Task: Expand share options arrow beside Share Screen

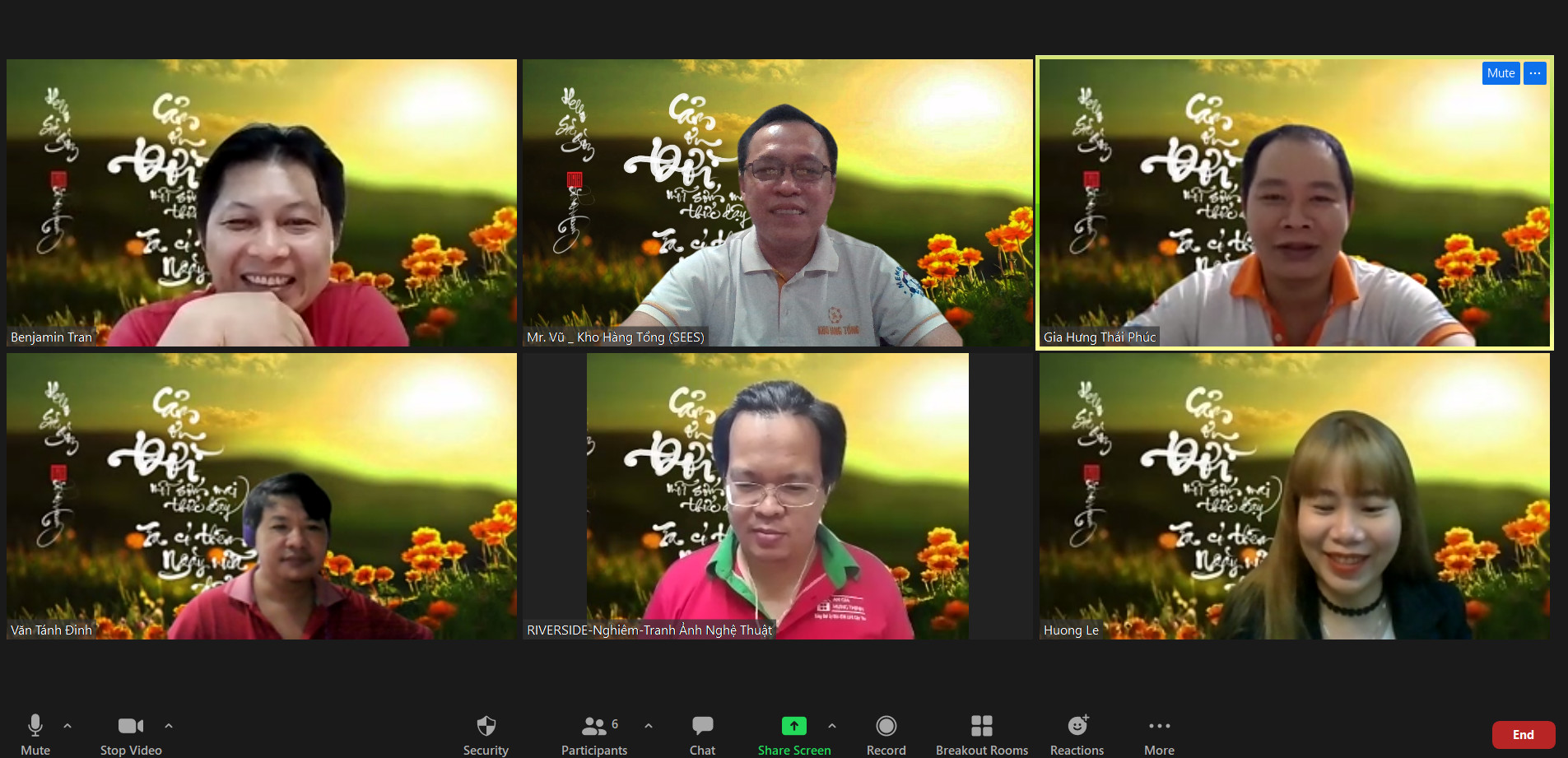Action: (x=832, y=726)
